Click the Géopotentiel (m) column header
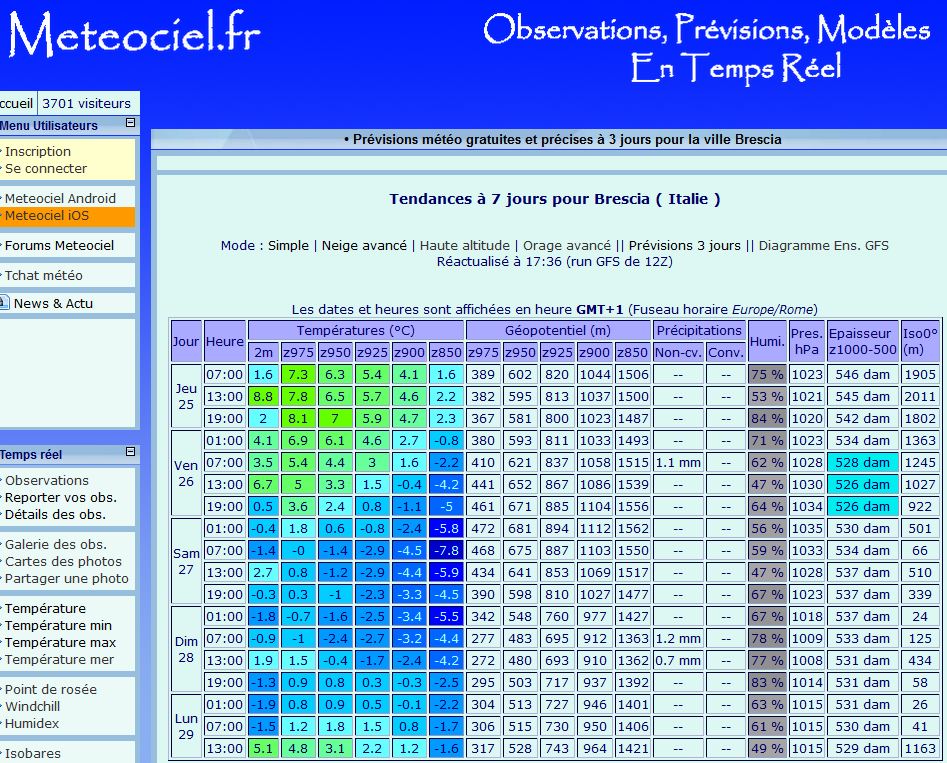Image resolution: width=947 pixels, height=763 pixels. (558, 330)
